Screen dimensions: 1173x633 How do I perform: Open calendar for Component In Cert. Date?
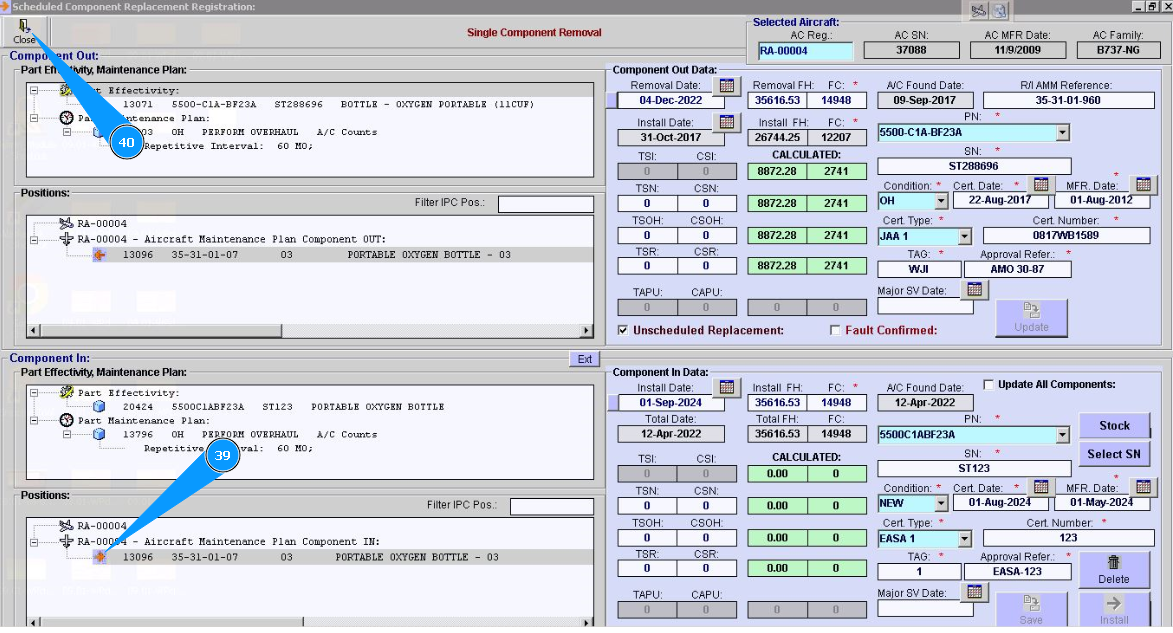tap(1041, 487)
